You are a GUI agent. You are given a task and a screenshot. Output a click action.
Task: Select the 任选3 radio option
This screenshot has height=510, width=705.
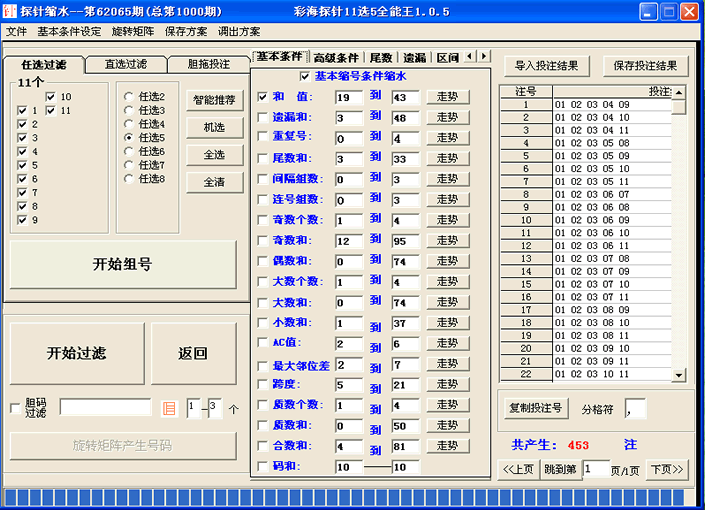tap(129, 110)
